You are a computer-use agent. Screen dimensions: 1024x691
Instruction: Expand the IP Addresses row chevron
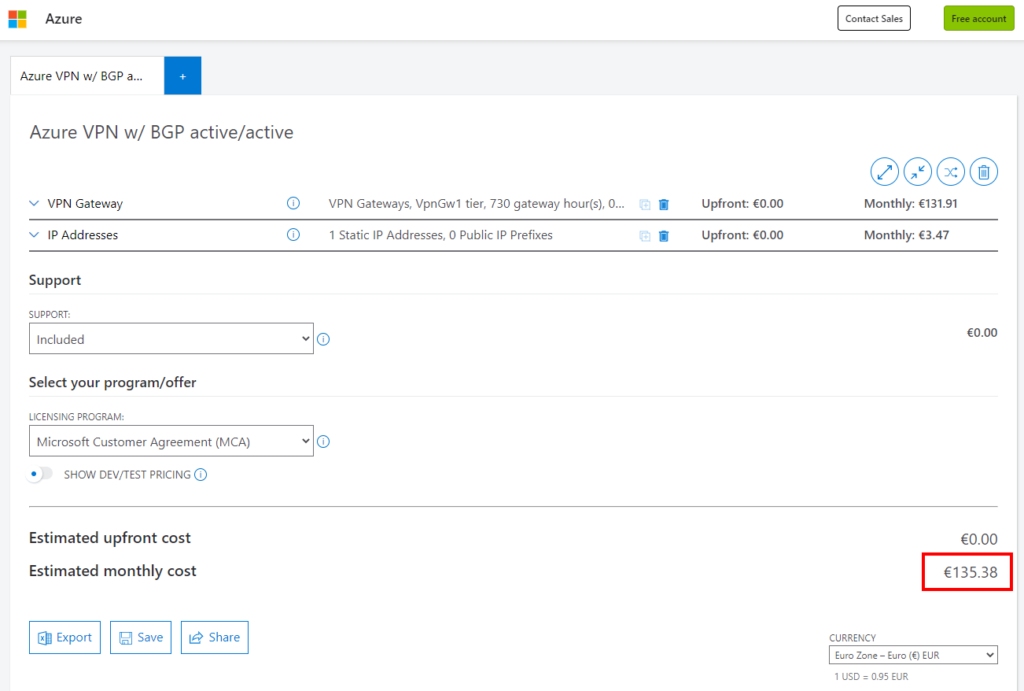(x=34, y=234)
